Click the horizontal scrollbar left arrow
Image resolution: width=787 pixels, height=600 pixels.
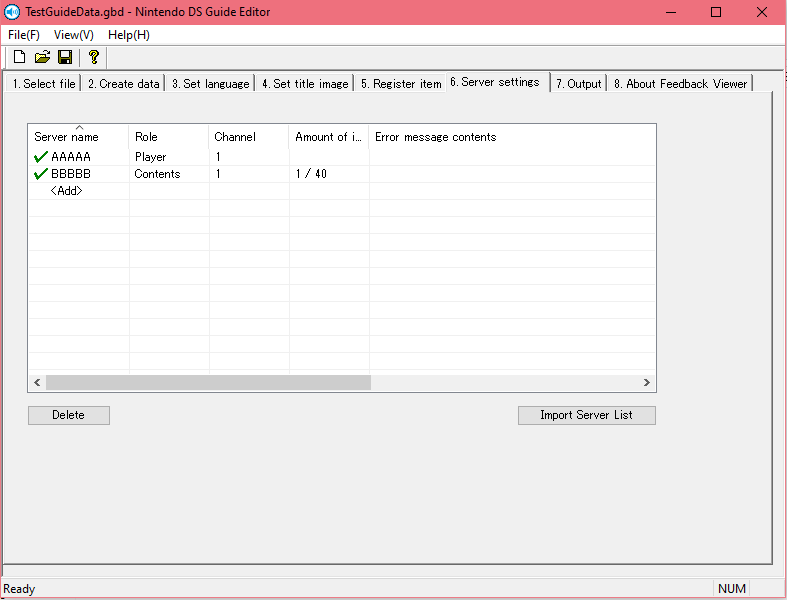tap(37, 383)
